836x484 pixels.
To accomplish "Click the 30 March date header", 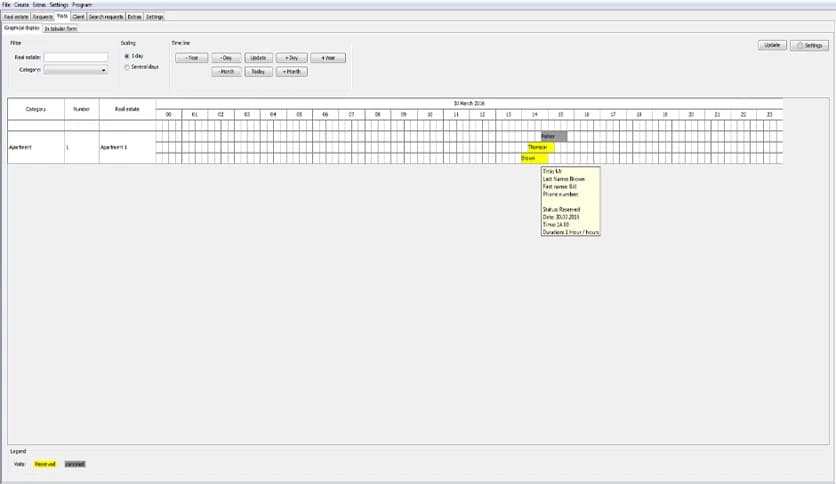I will click(x=469, y=103).
